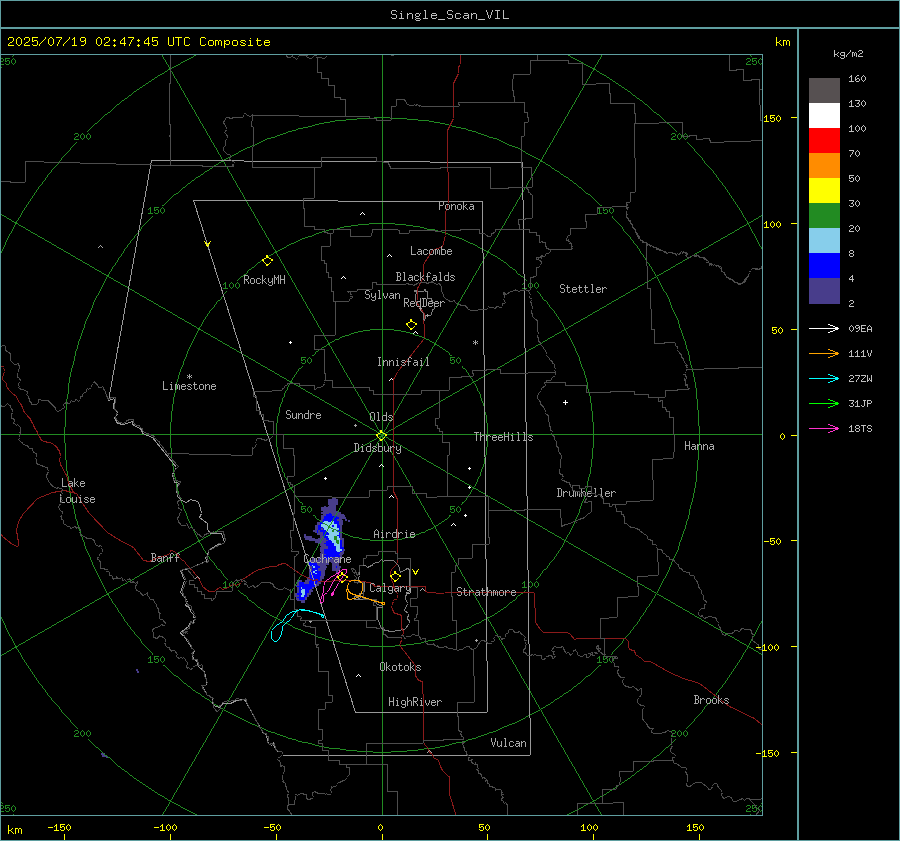Click the green 31JP track arrow
The image size is (900, 841).
coord(824,404)
